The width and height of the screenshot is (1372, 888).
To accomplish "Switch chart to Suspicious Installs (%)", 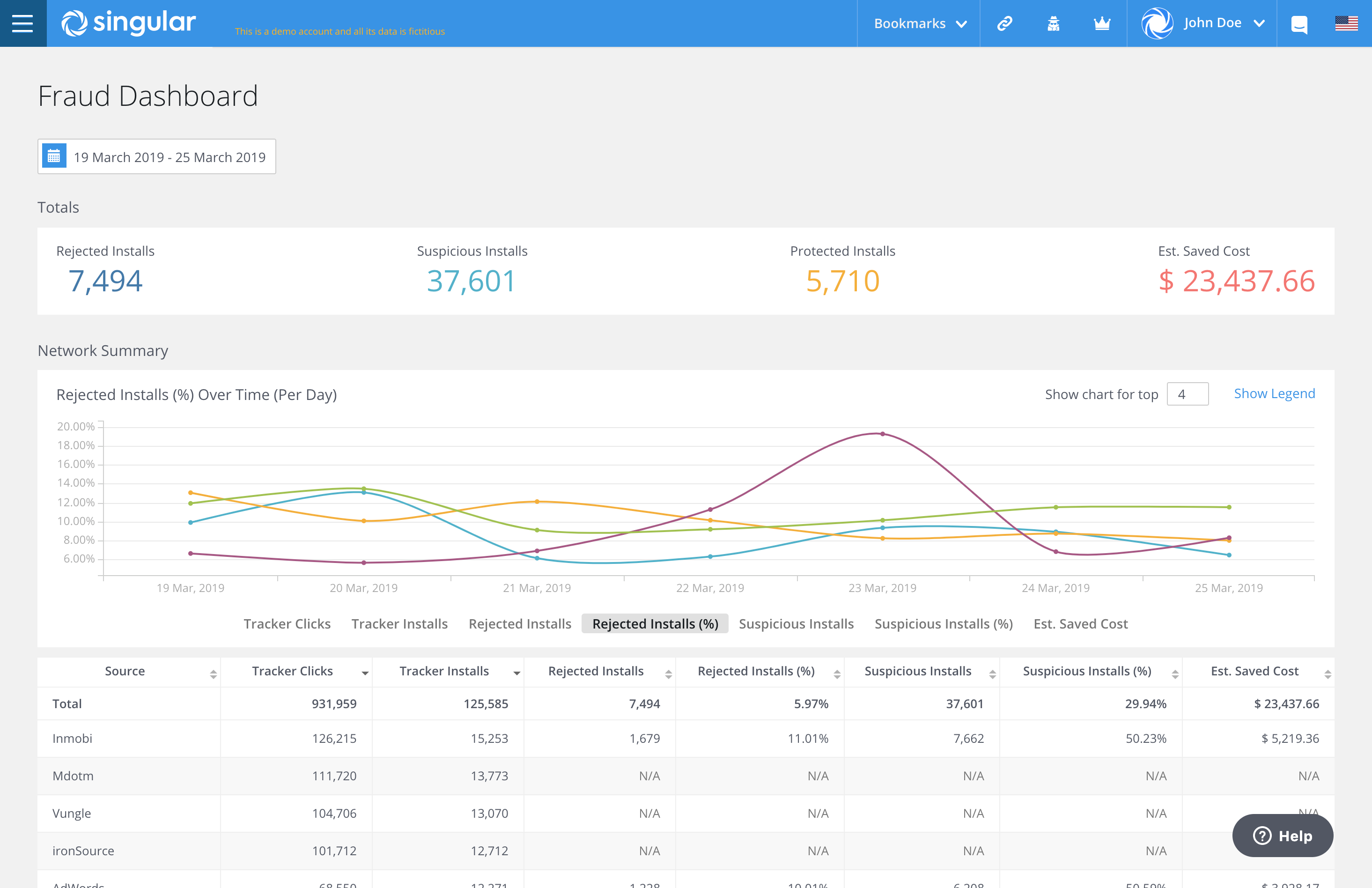I will coord(943,623).
